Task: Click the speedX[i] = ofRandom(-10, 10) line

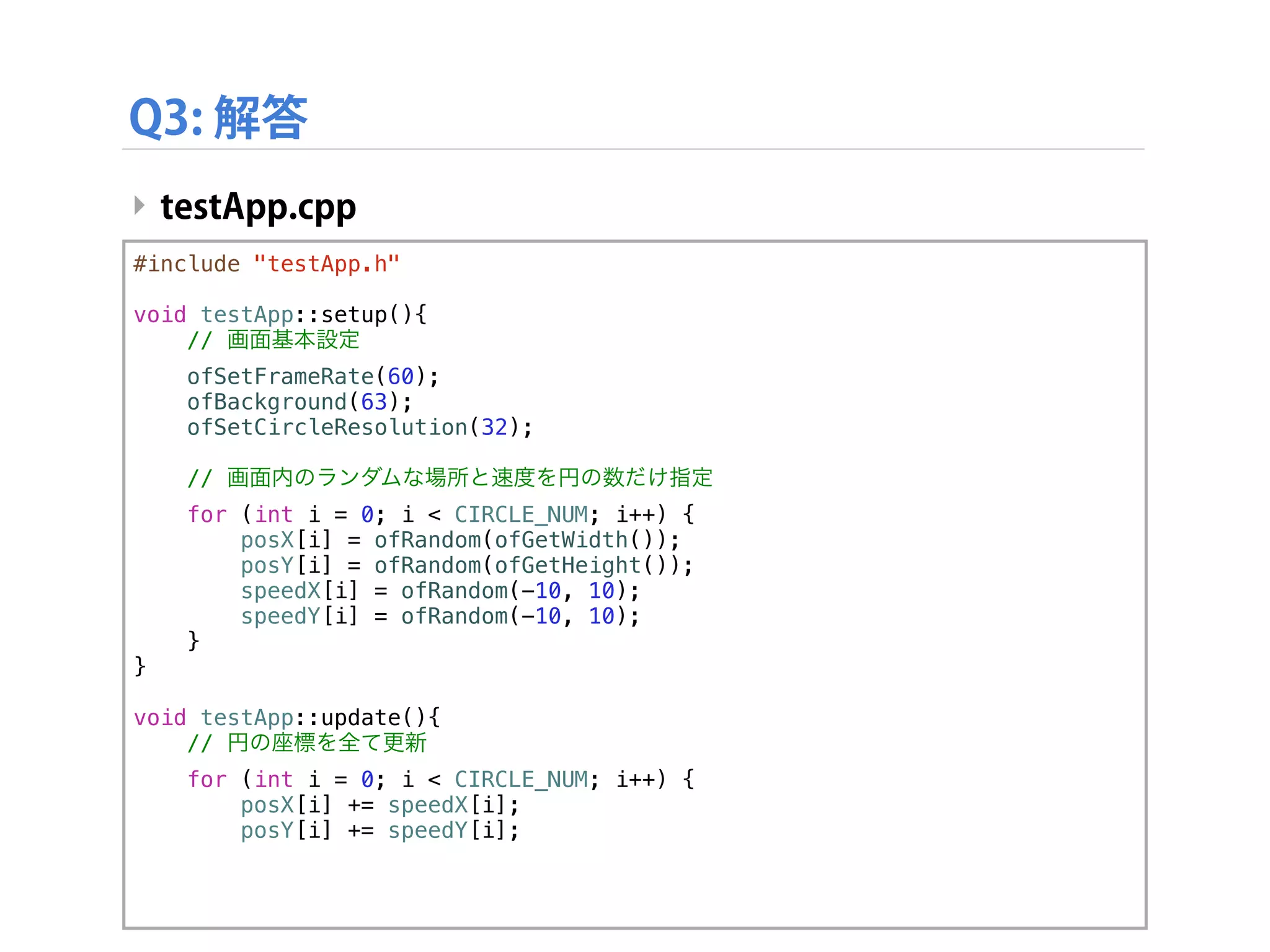Action: click(x=440, y=591)
